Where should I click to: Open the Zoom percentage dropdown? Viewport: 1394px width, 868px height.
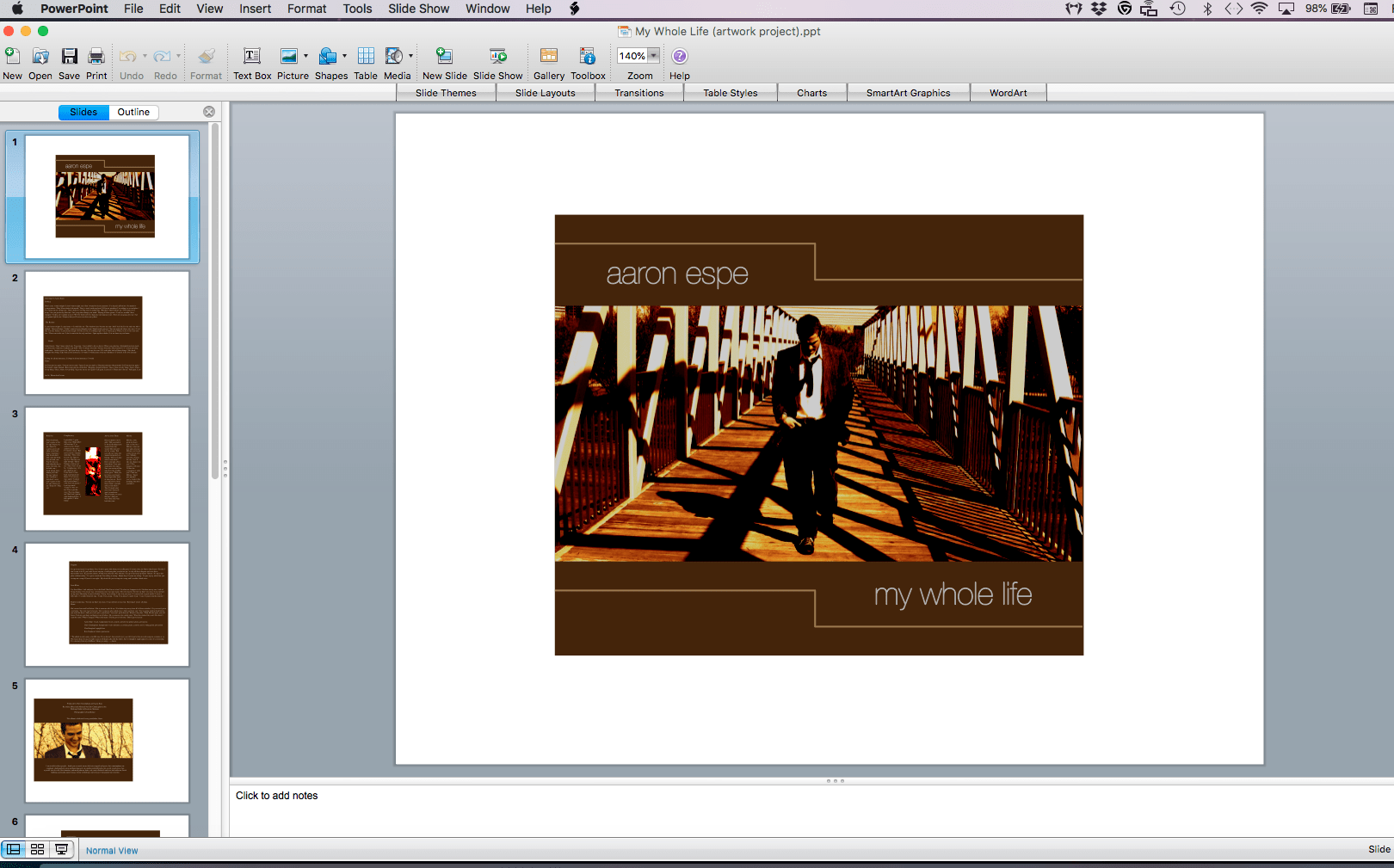pos(654,56)
